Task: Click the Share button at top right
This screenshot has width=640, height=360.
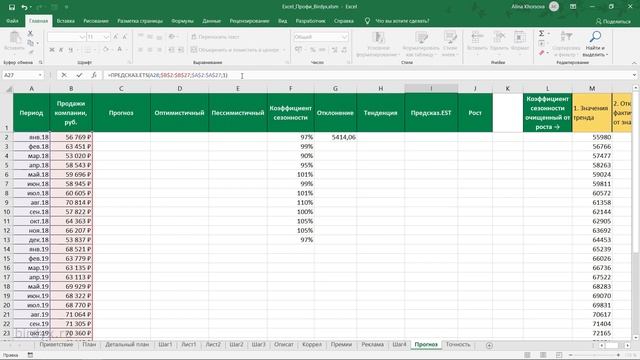Action: pos(613,21)
